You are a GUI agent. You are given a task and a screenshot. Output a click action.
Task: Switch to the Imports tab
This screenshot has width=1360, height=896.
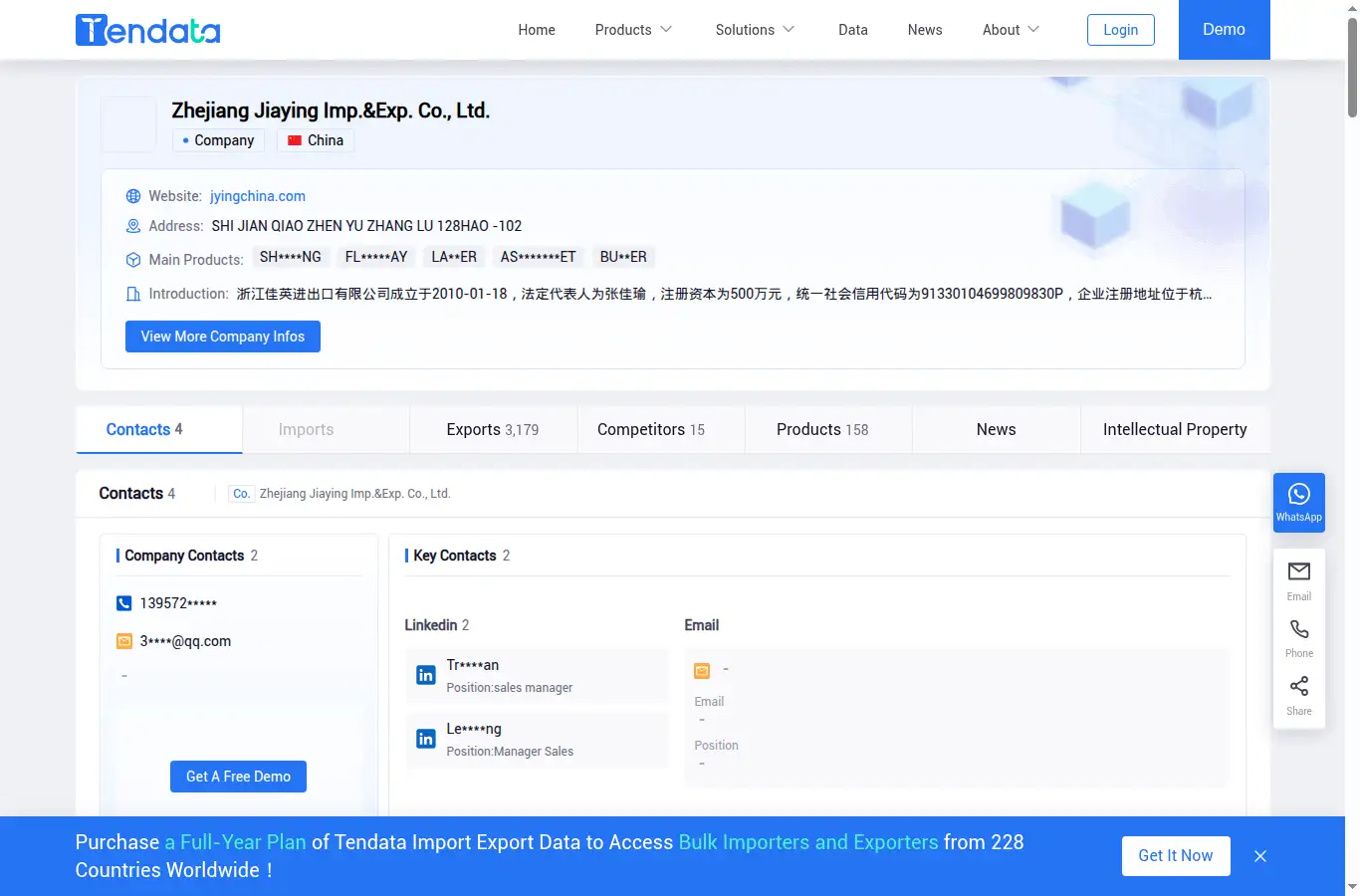(327, 429)
